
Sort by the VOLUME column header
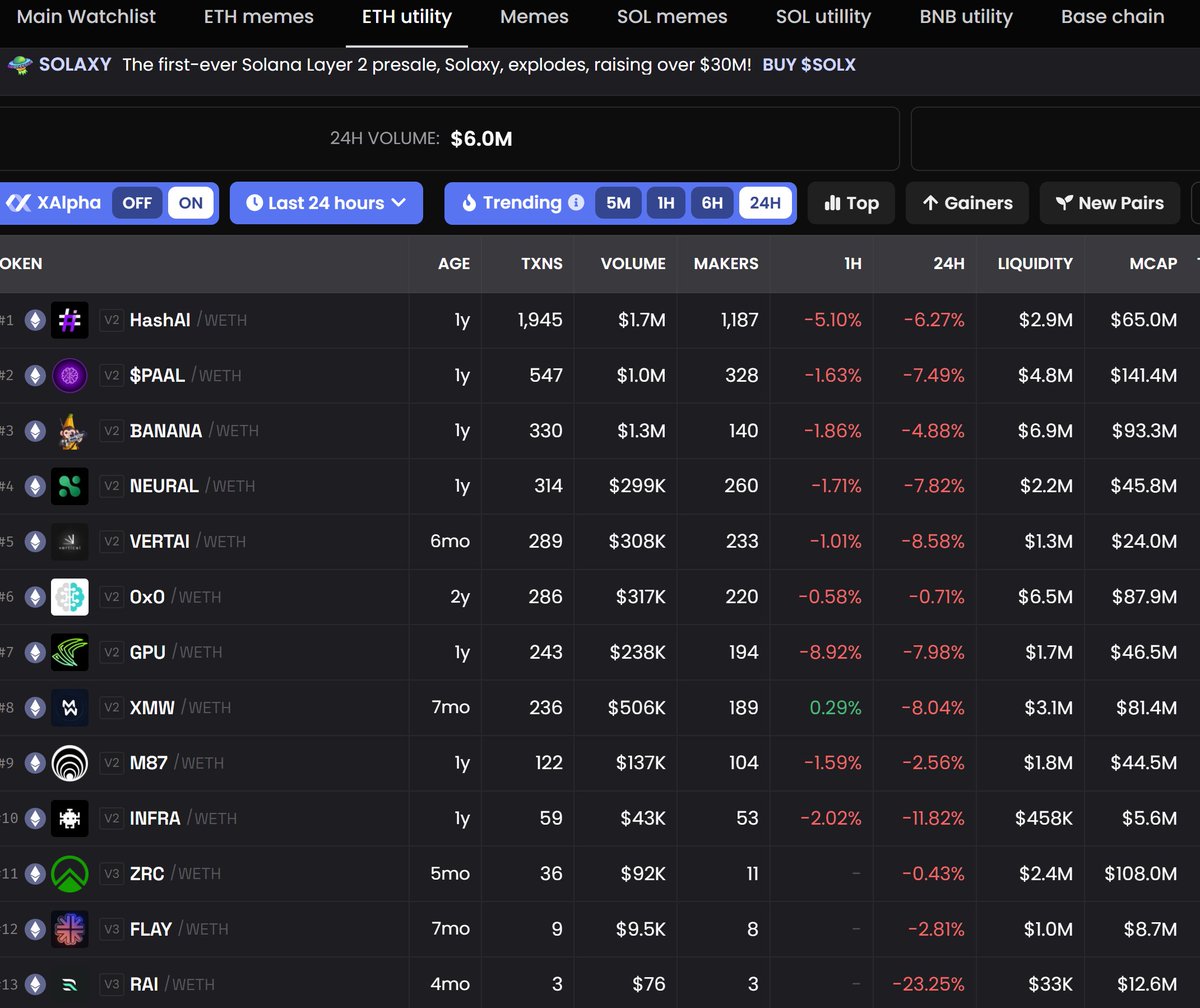click(x=633, y=264)
